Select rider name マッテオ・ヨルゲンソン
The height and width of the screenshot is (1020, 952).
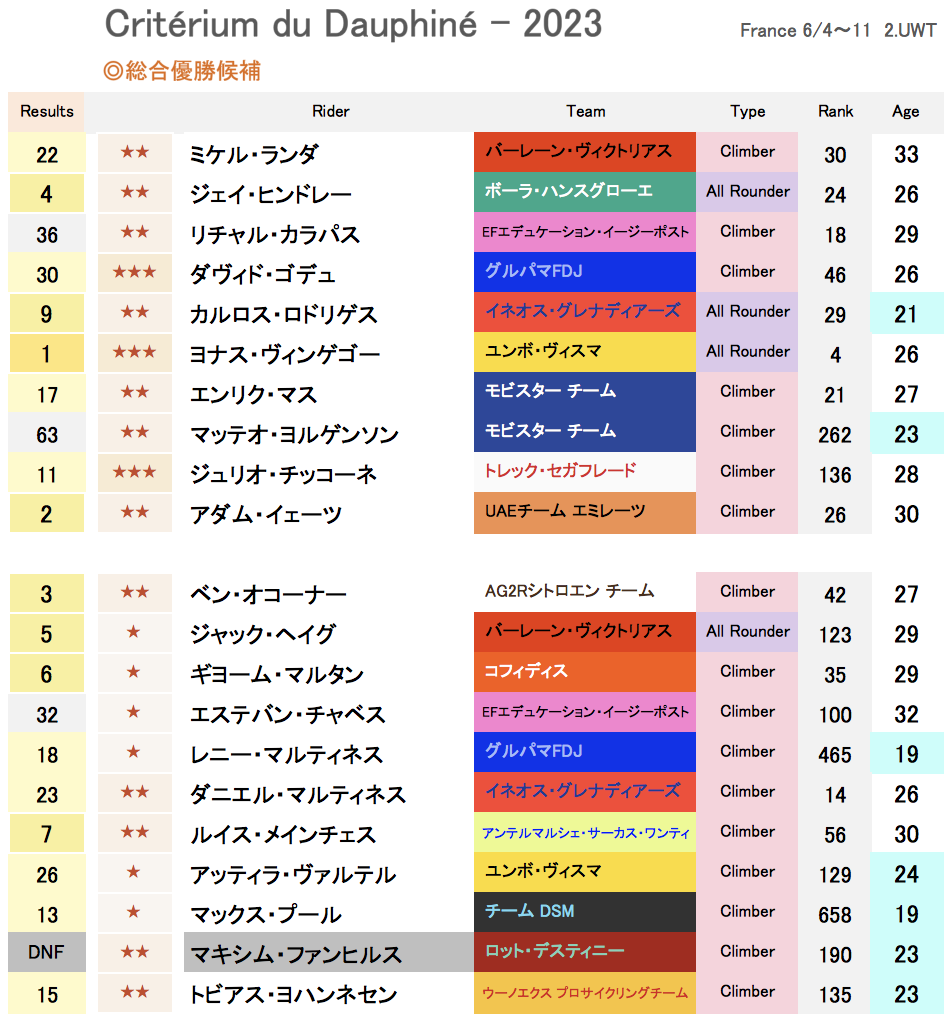click(293, 434)
